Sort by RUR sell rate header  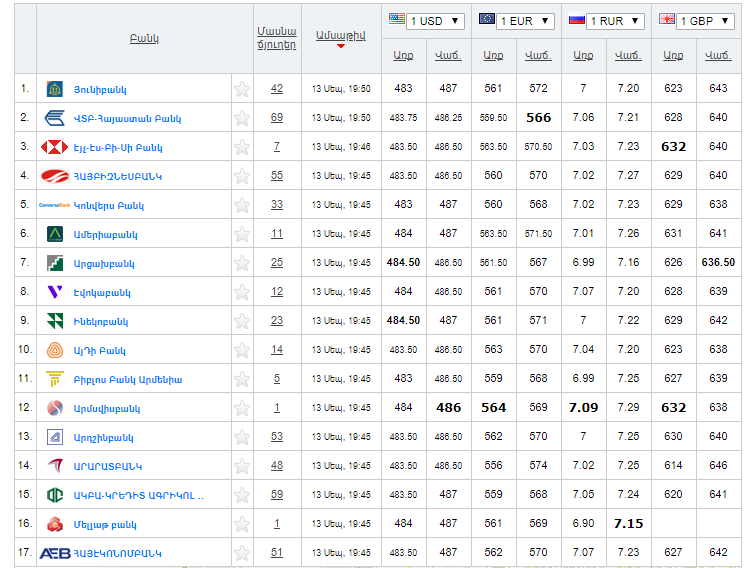[628, 56]
